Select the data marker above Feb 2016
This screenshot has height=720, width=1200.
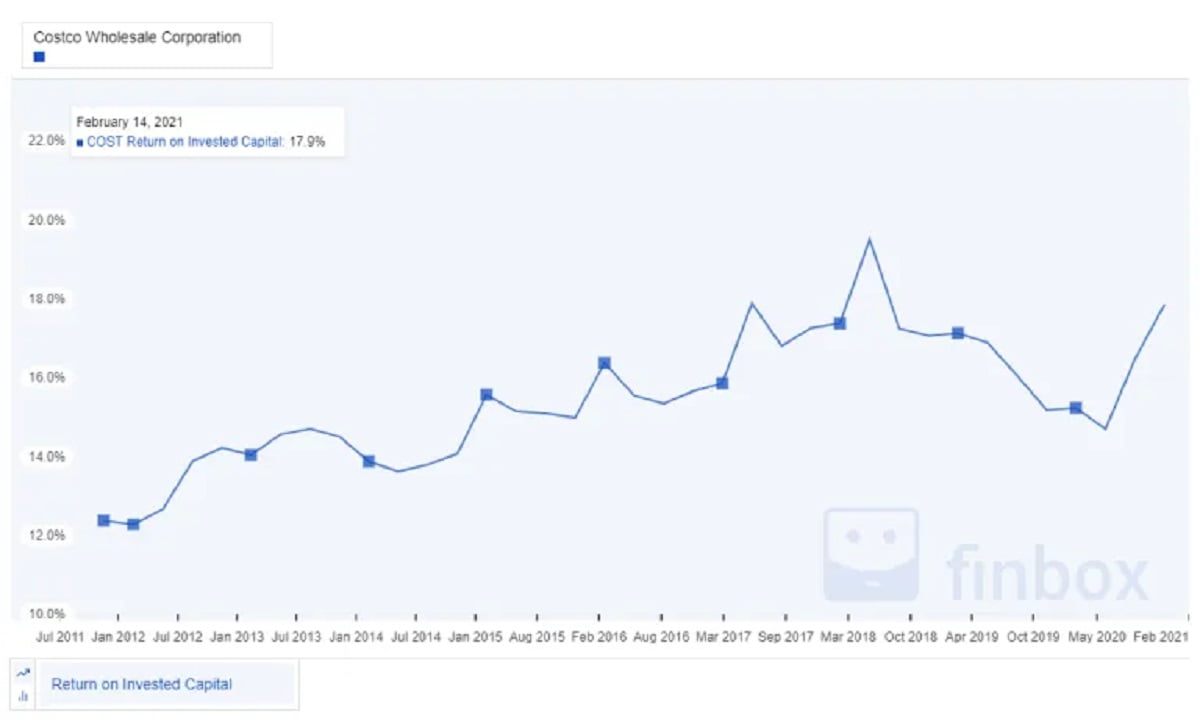click(604, 363)
